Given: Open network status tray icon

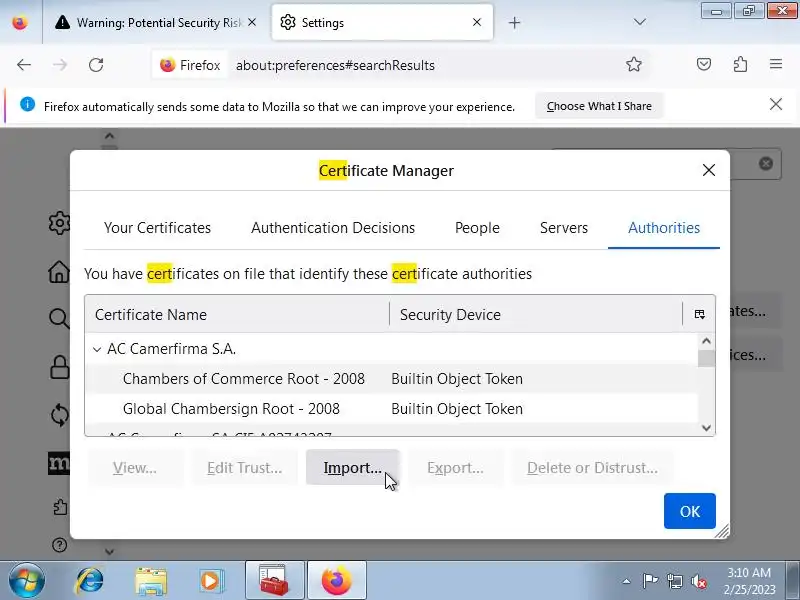Looking at the screenshot, I should point(674,581).
